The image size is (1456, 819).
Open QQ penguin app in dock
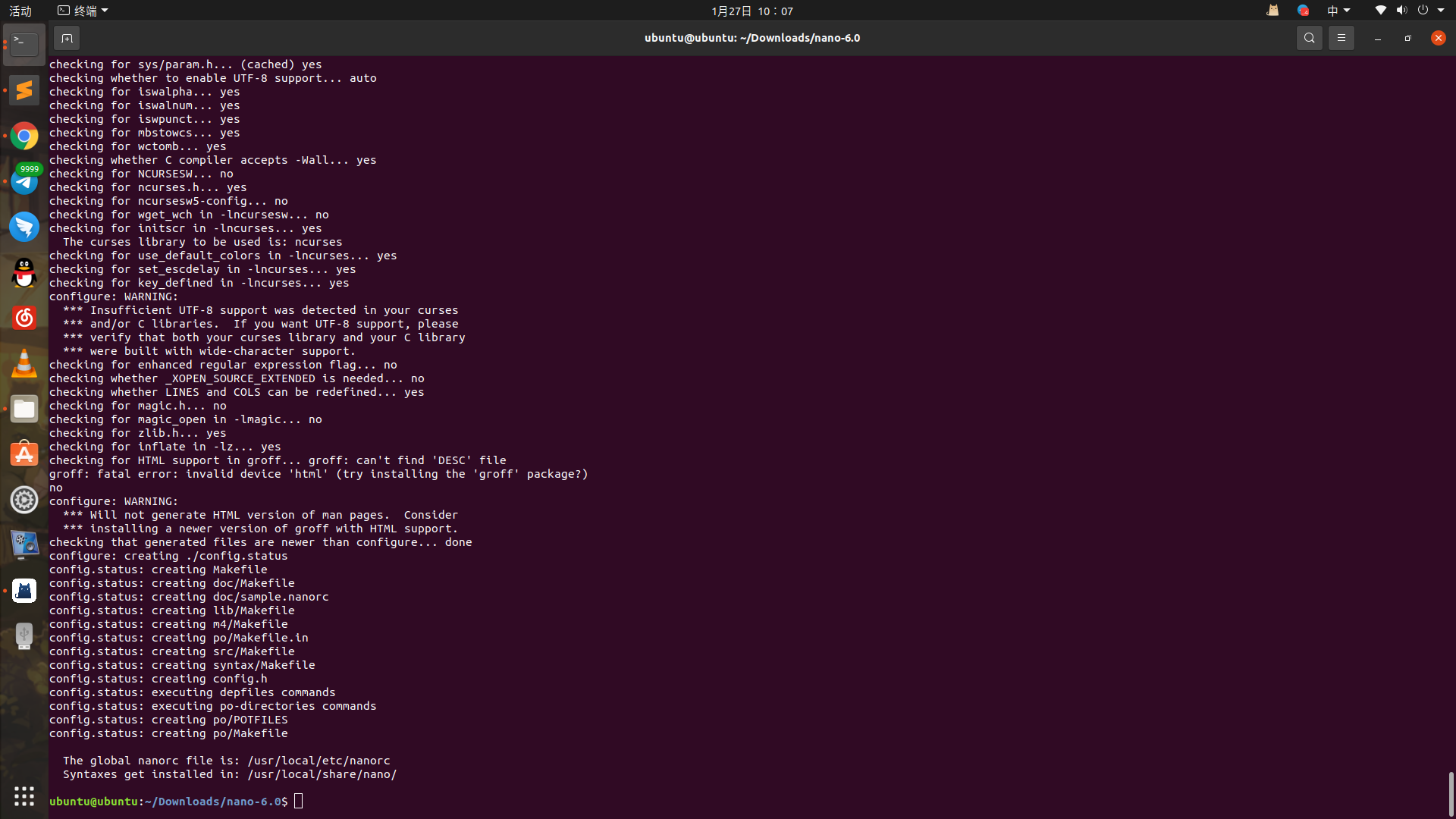[24, 273]
